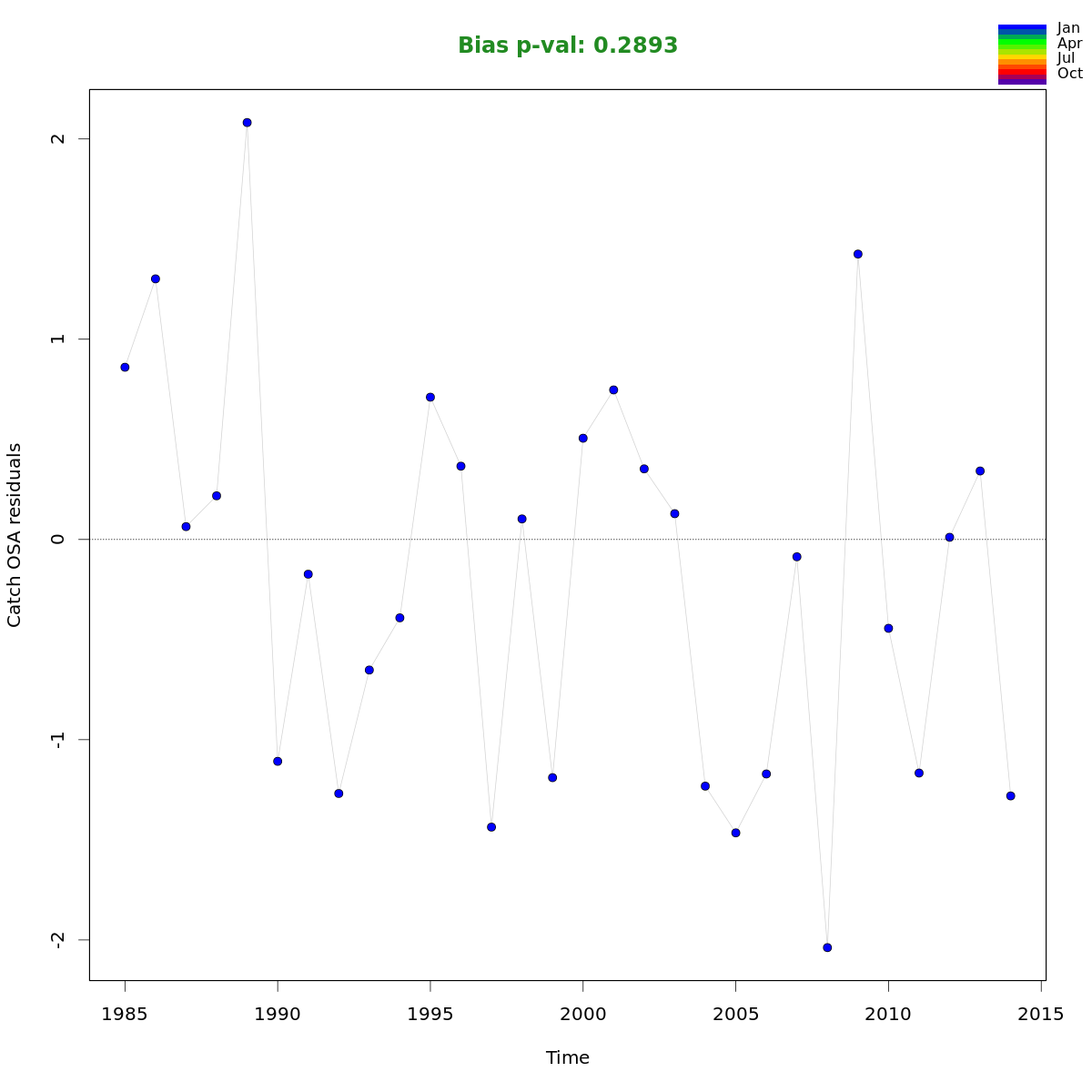Select the 1997 data point near -1.45
This screenshot has width=1092, height=1092.
point(491,827)
